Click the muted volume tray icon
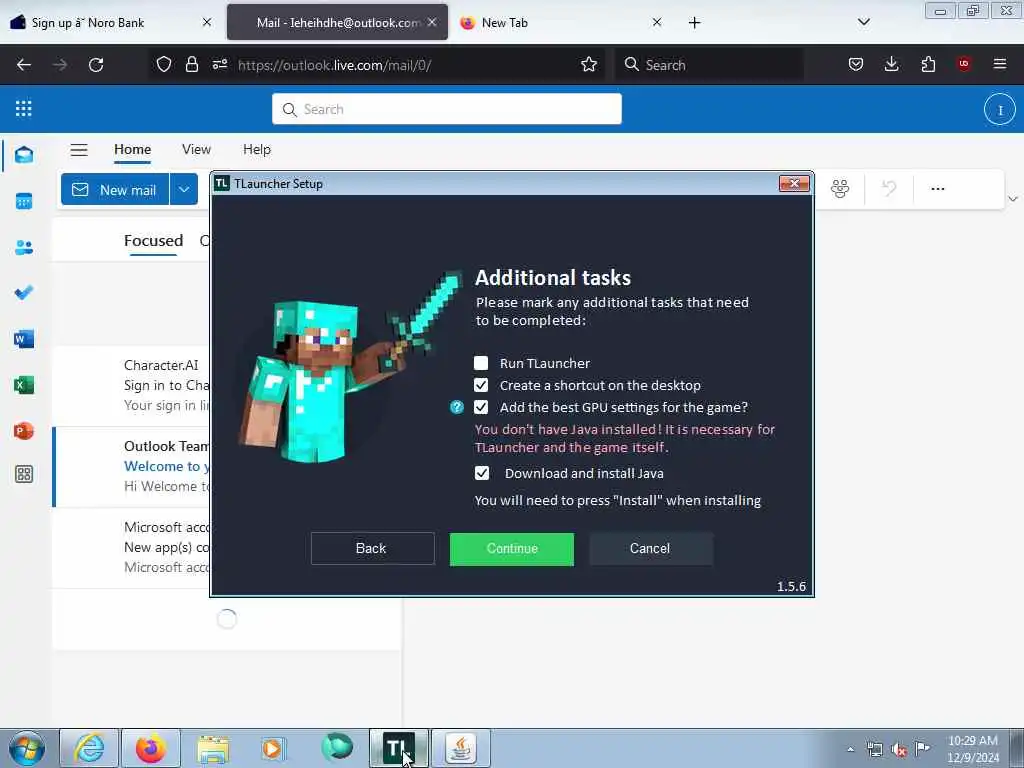The height and width of the screenshot is (768, 1024). pos(899,750)
